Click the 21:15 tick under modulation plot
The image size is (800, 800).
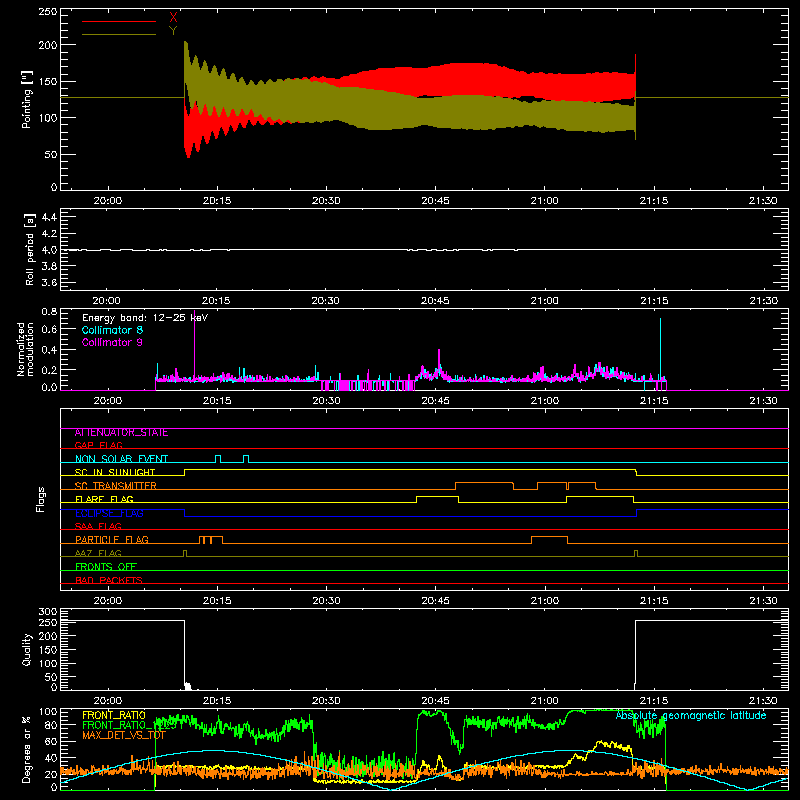(x=654, y=401)
